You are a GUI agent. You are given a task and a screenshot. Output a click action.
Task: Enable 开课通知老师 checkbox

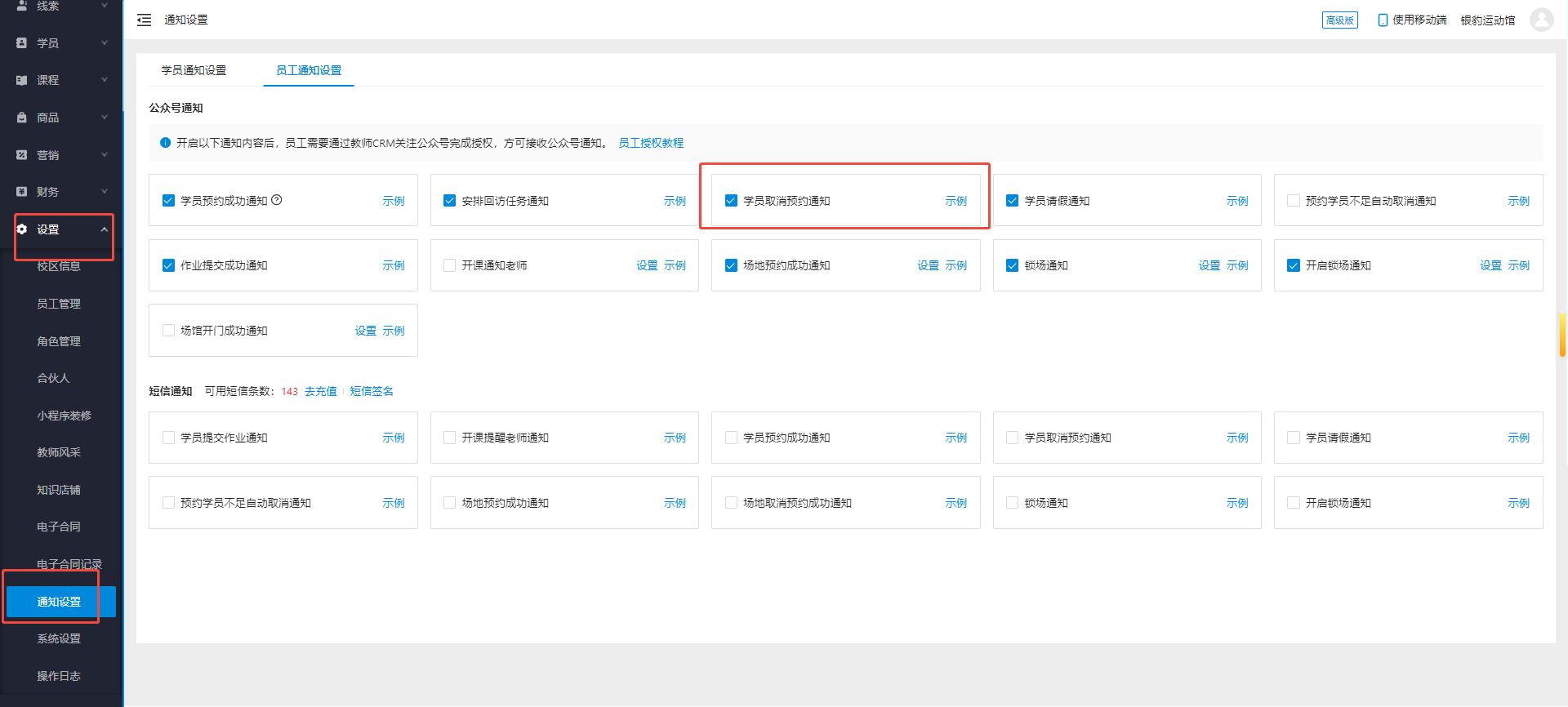pos(449,265)
